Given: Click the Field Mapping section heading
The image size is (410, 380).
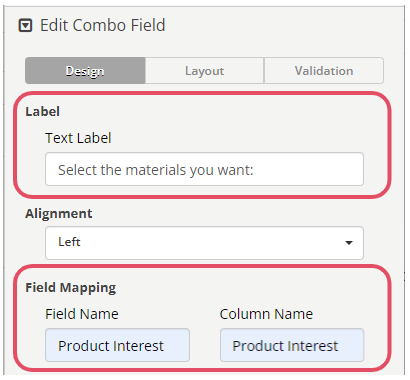Looking at the screenshot, I should tap(71, 287).
